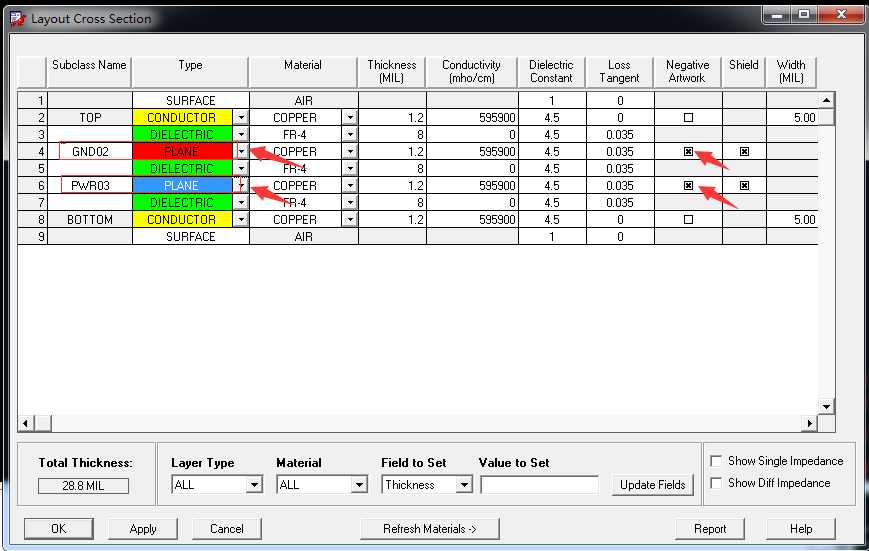Open Material dropdown for PWR03 copper
Screen dimensions: 869x551
coord(350,185)
